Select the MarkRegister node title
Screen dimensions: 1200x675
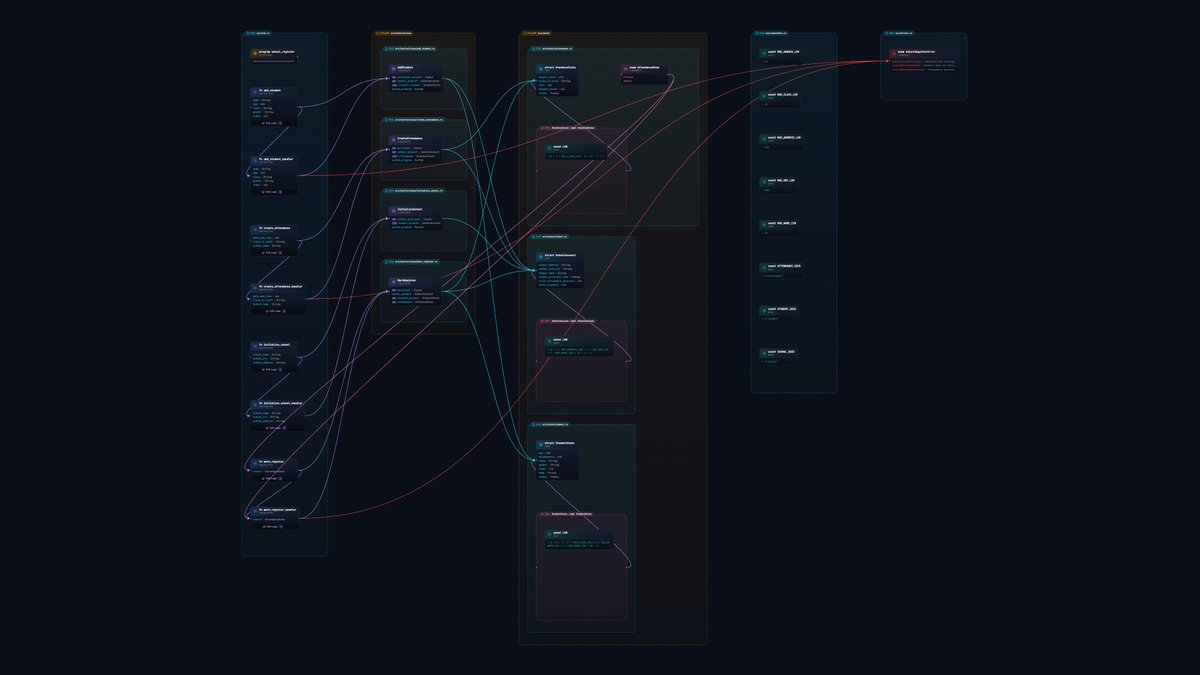[x=407, y=280]
